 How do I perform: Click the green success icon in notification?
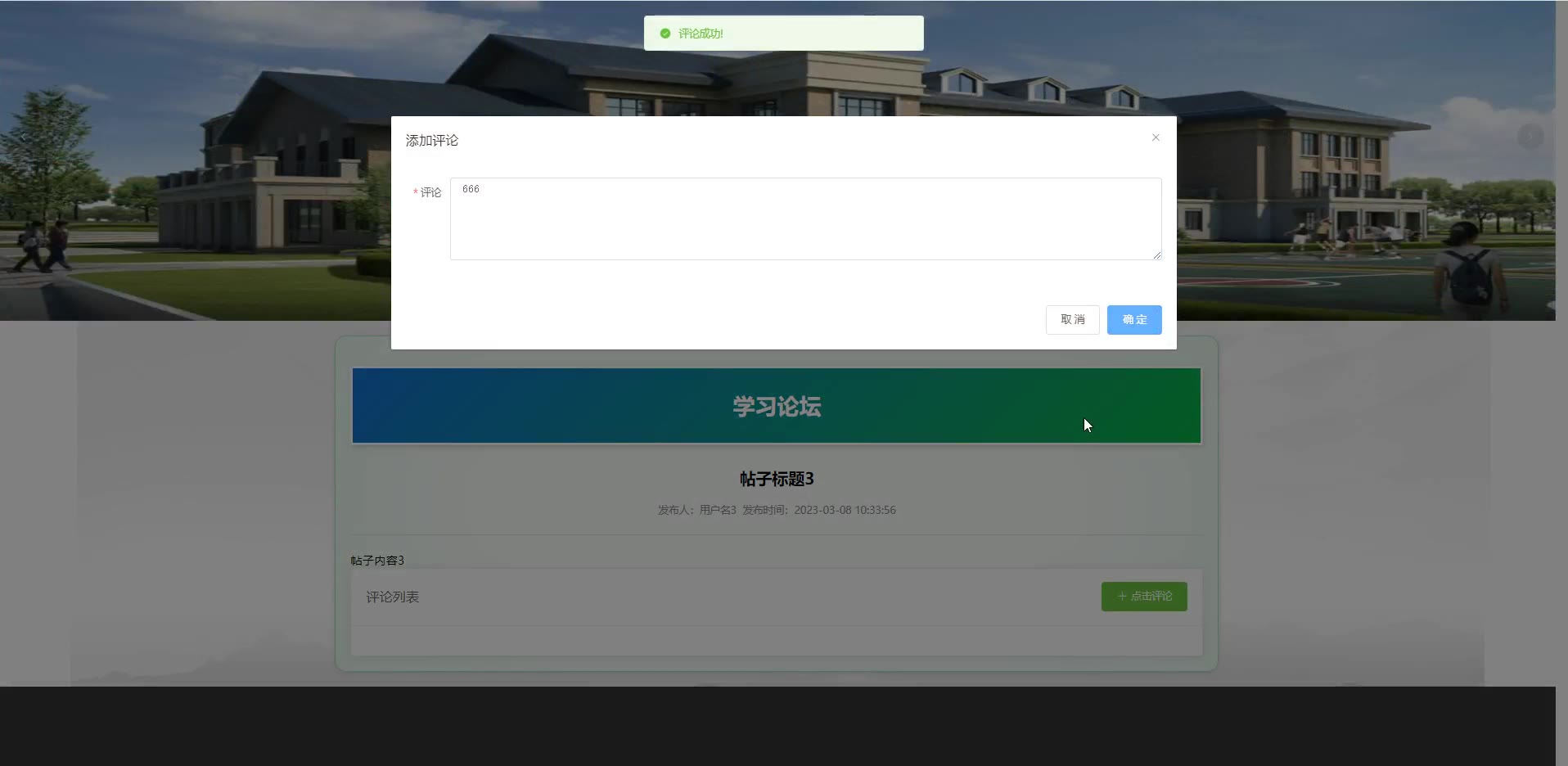coord(665,34)
